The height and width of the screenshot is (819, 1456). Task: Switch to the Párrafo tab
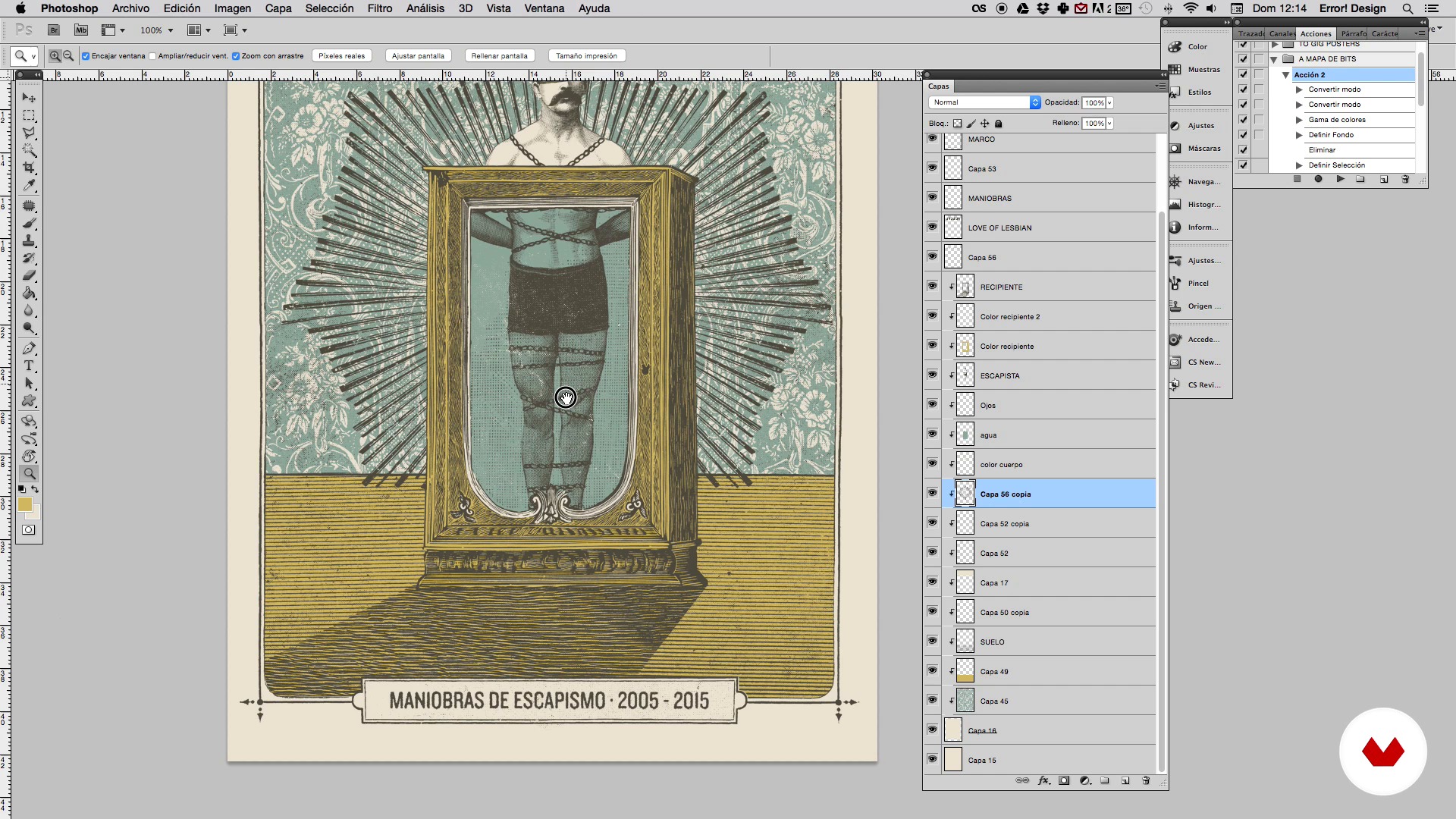click(x=1354, y=33)
